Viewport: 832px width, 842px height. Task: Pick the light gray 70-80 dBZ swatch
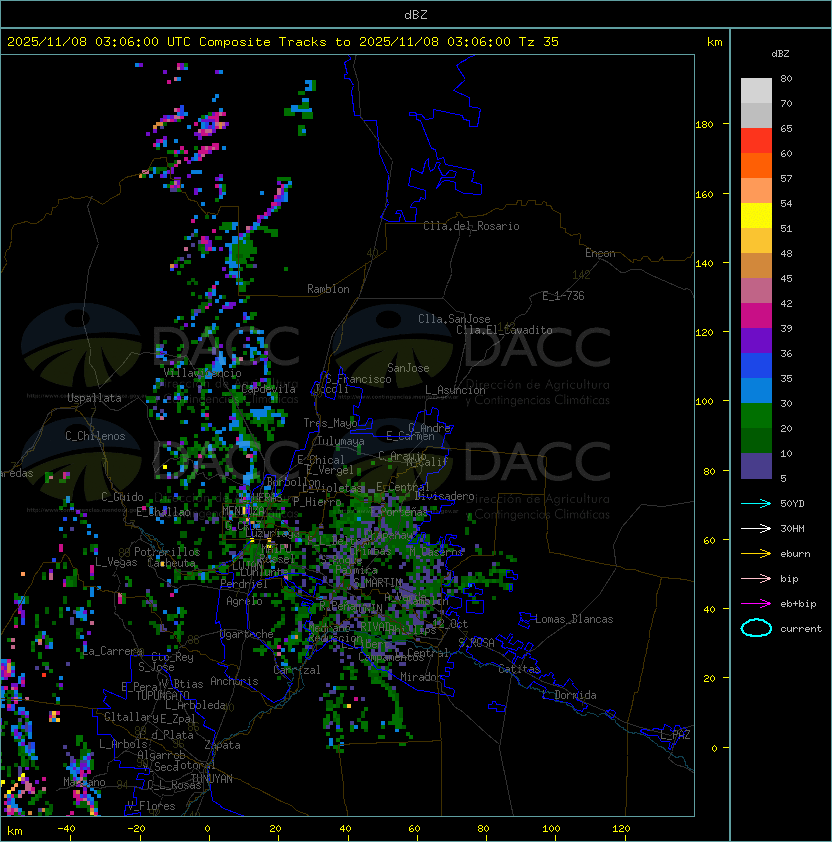[756, 90]
